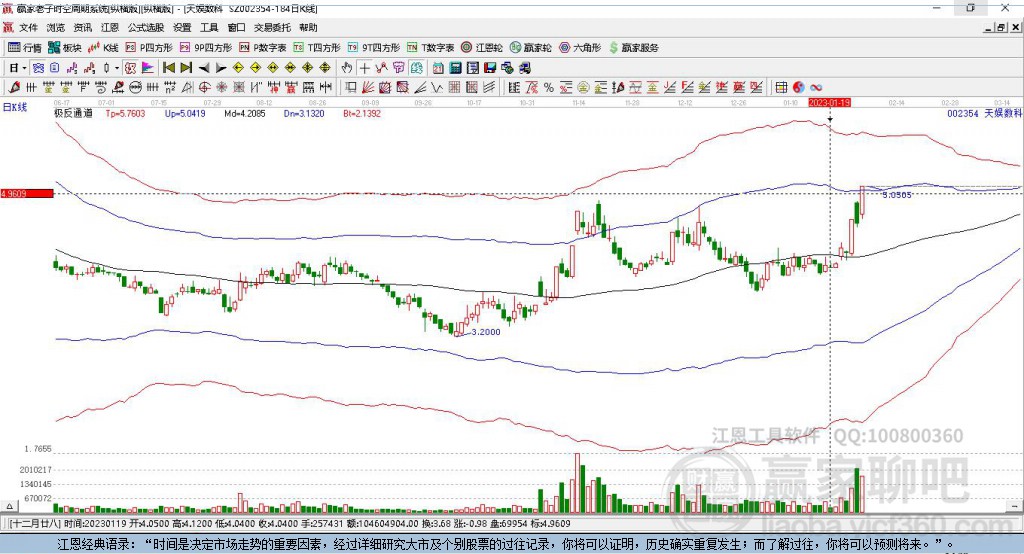1024x554 pixels.
Task: Open the 帮助 menu
Action: [308, 27]
